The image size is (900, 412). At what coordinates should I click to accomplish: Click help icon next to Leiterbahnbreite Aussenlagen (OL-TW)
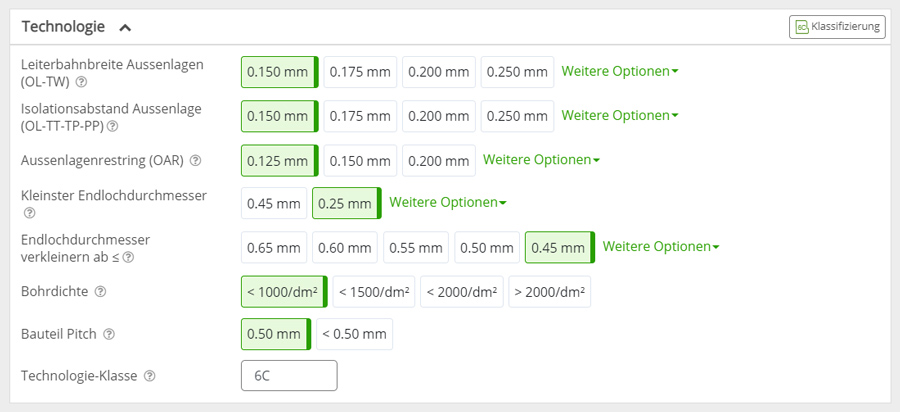(81, 82)
